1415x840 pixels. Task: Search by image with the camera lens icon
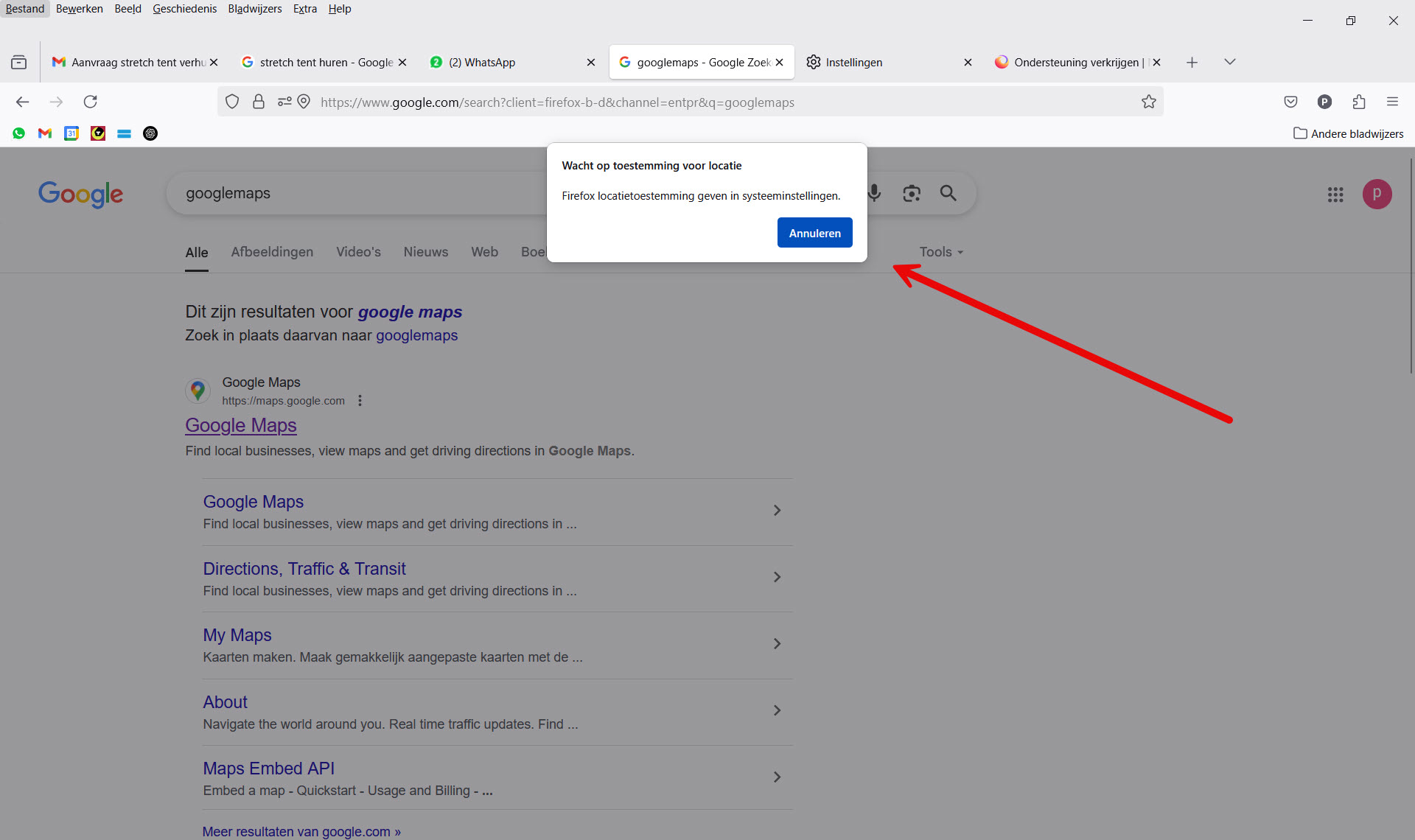click(912, 193)
